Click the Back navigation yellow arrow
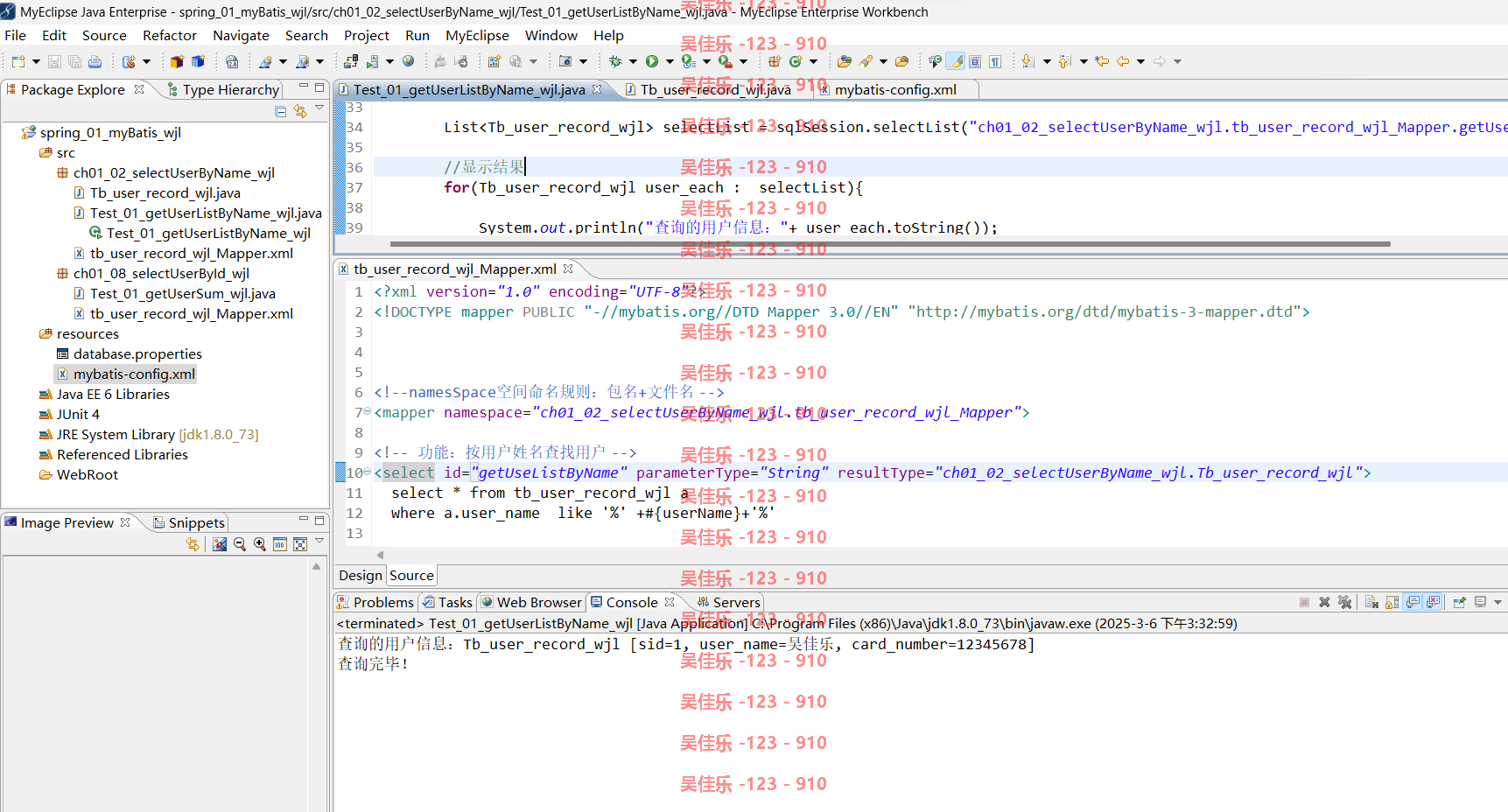The image size is (1508, 812). pyautogui.click(x=1123, y=61)
